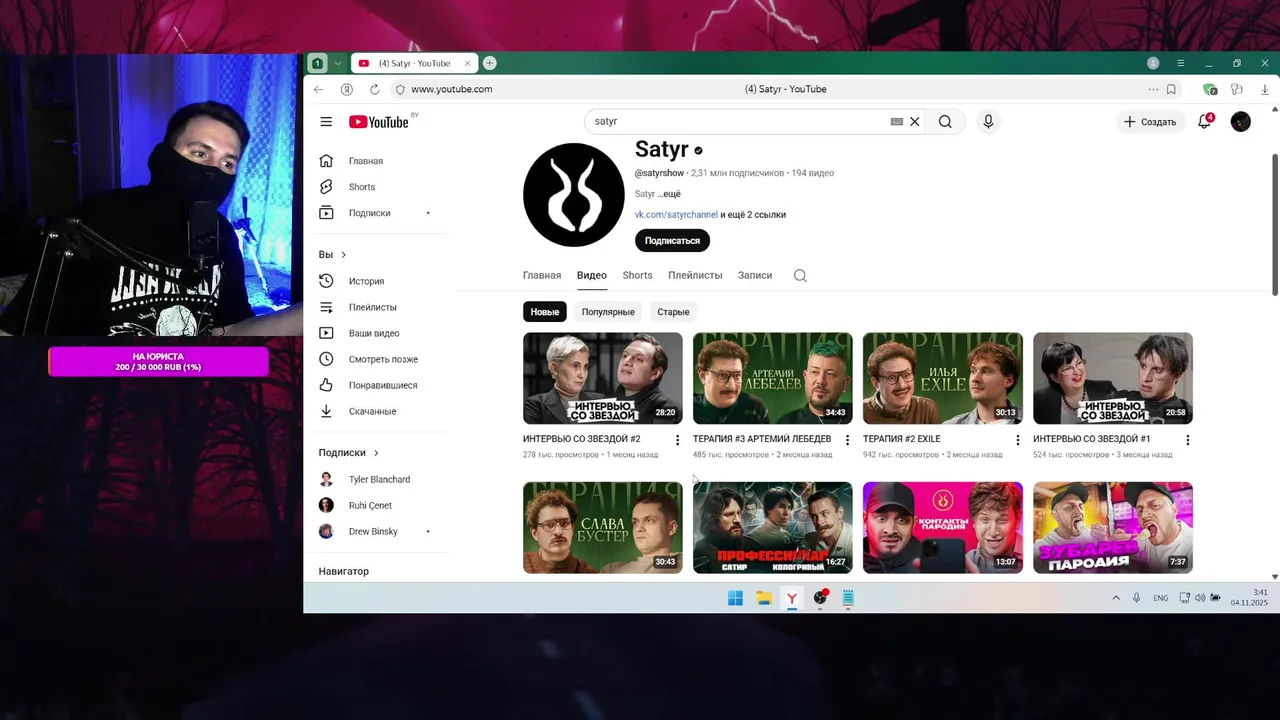Open the browser downloads icon

tap(1265, 89)
